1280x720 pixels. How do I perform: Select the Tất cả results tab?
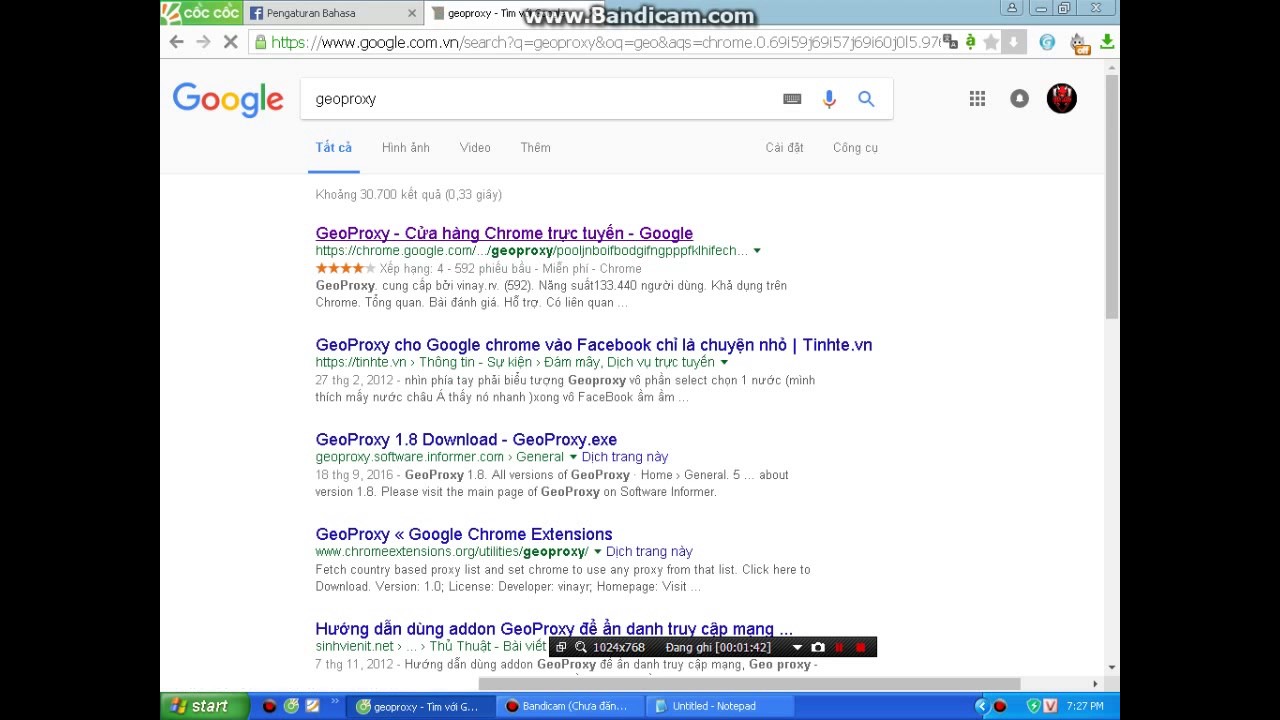[334, 147]
